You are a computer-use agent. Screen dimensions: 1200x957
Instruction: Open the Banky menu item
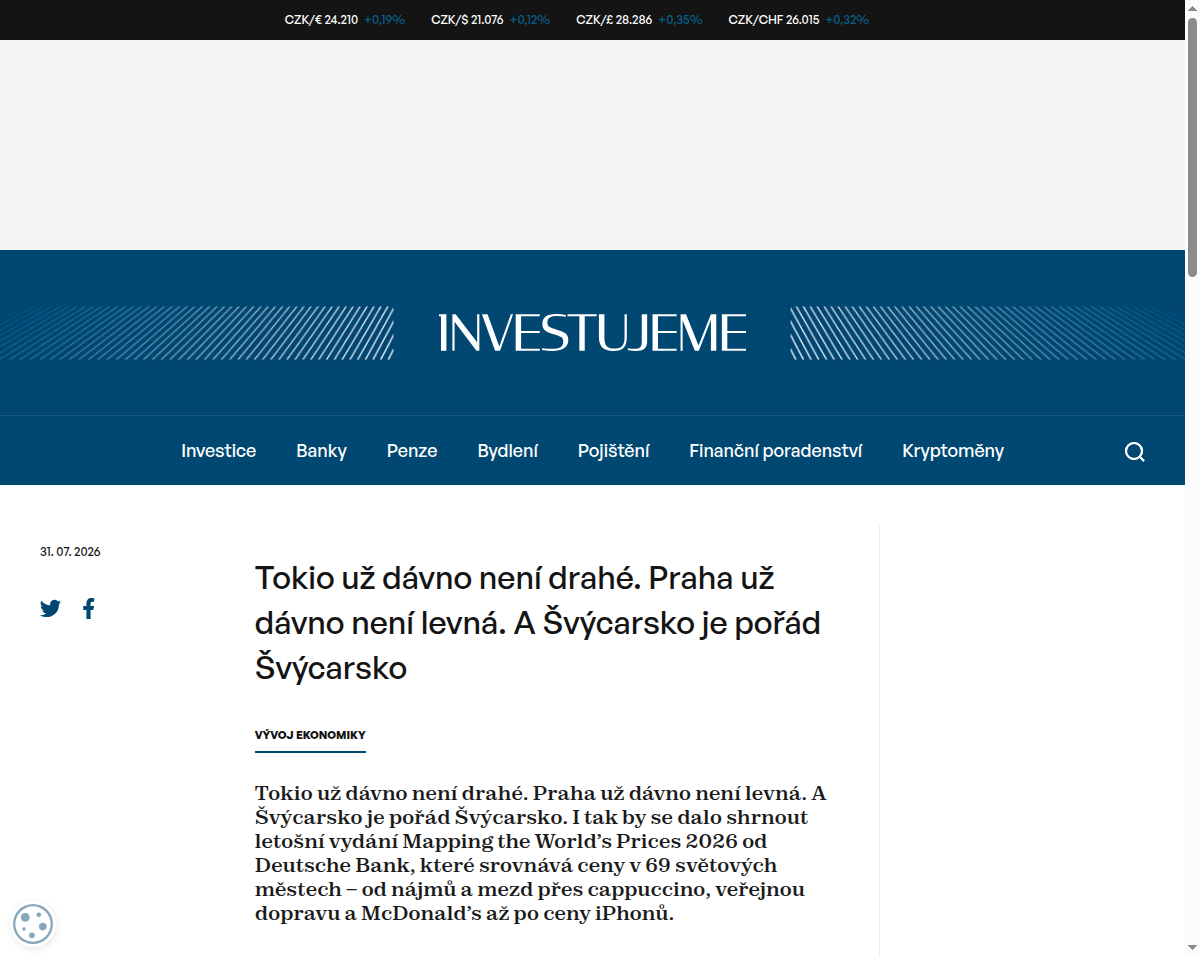321,451
